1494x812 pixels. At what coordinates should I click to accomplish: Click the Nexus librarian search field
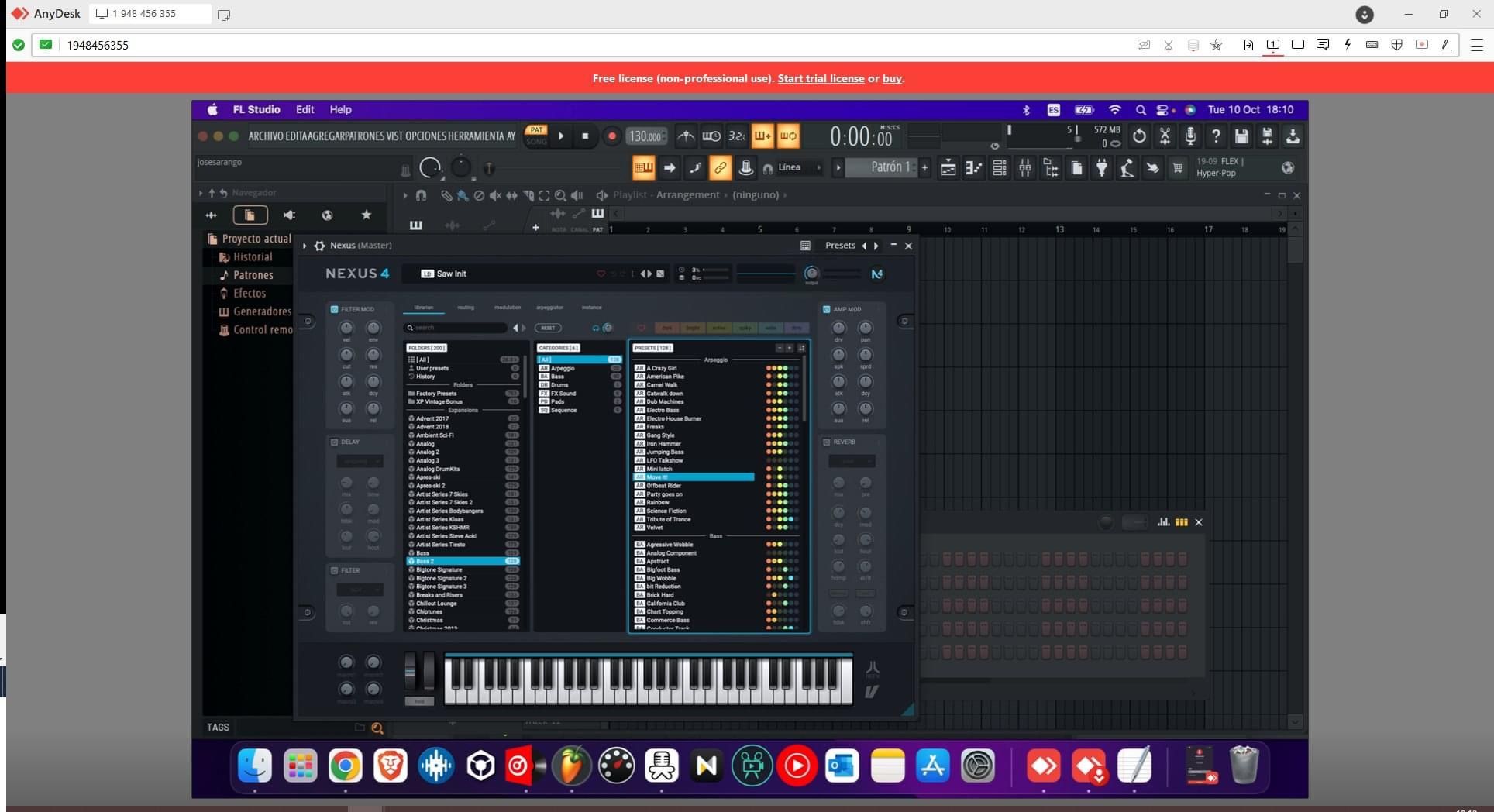point(457,328)
